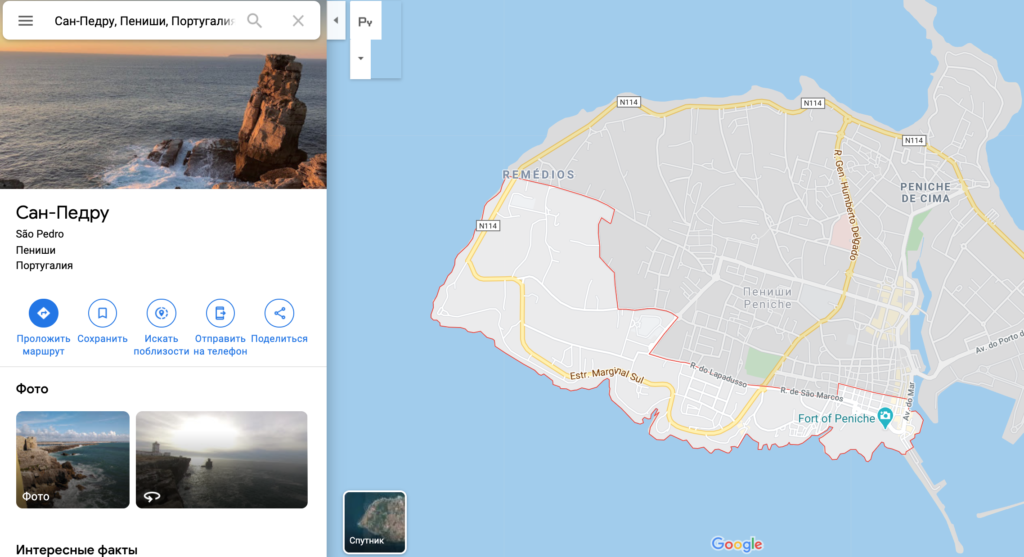Open the first photo labeled Фото
Image resolution: width=1024 pixels, height=557 pixels.
pyautogui.click(x=73, y=459)
